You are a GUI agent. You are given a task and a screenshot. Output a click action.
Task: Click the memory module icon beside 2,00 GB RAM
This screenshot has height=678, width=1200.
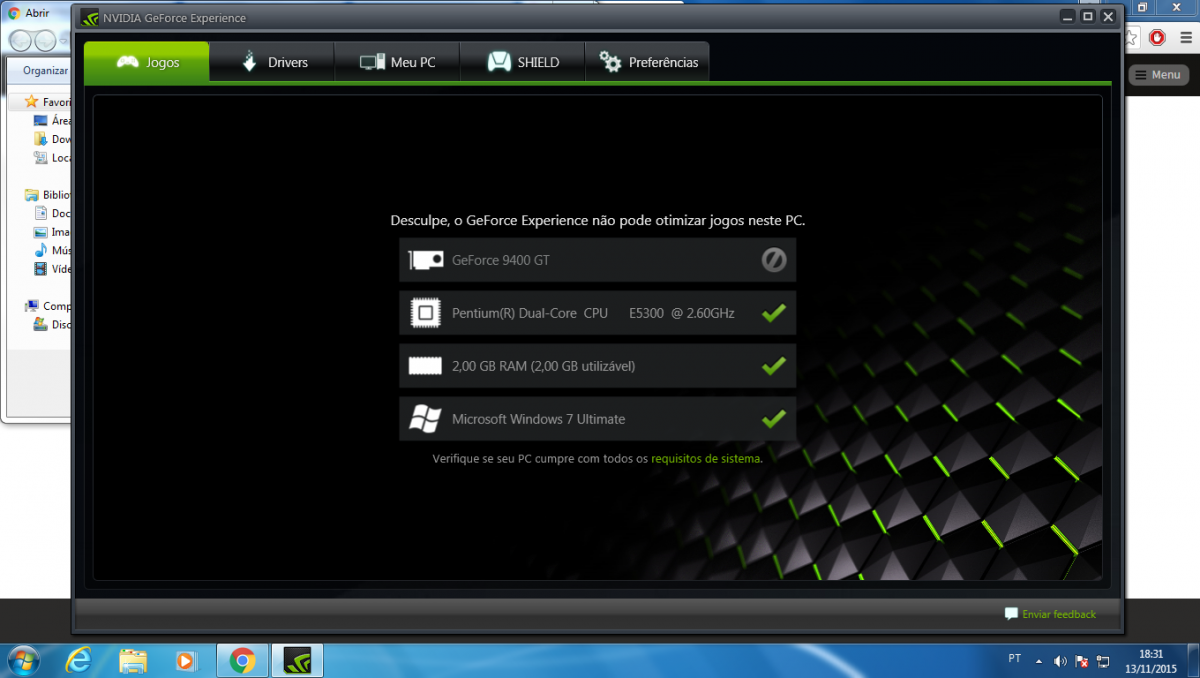[x=426, y=366]
